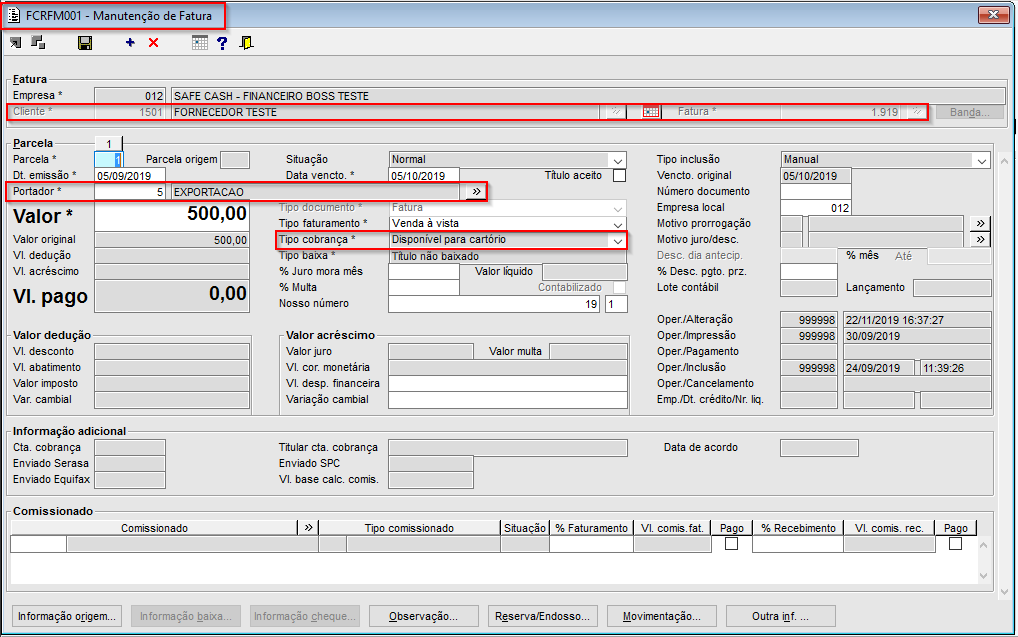
Task: Expand the Situação dropdown
Action: pyautogui.click(x=617, y=160)
